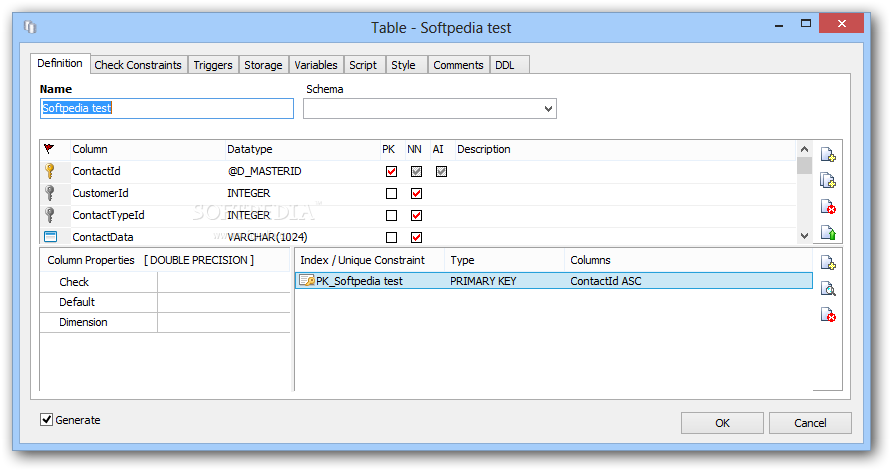Click the Datatype column header
Screen dimensions: 891x471
[249, 149]
